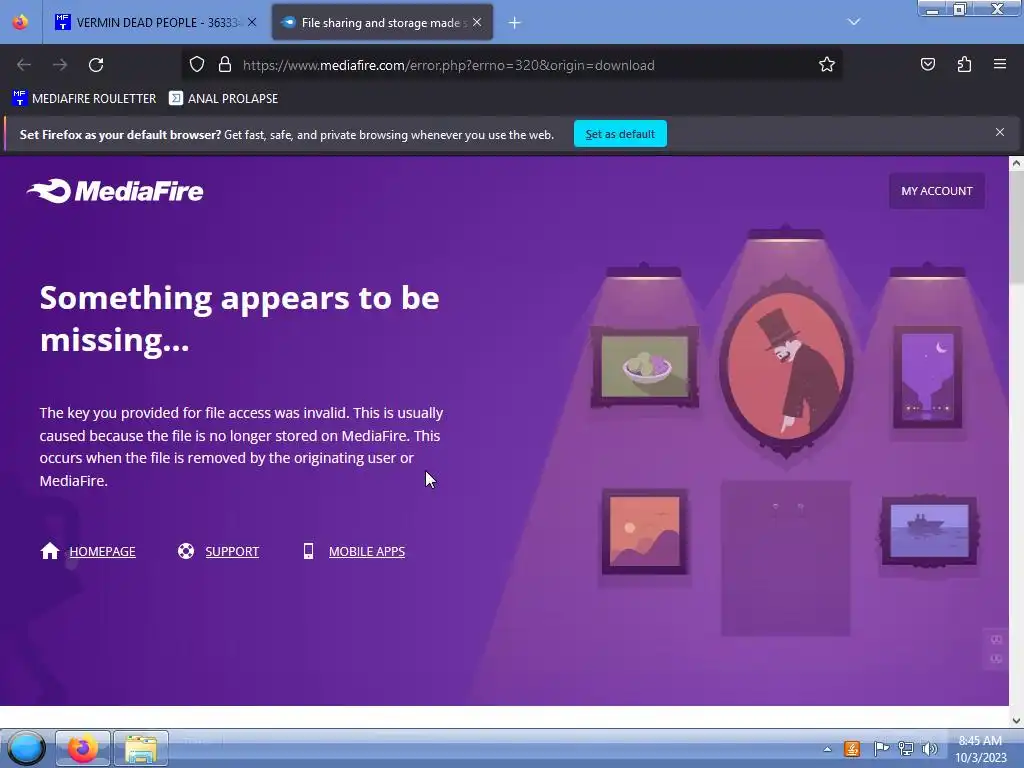Click the ship at sea painting
1024x768 pixels.
click(x=929, y=531)
